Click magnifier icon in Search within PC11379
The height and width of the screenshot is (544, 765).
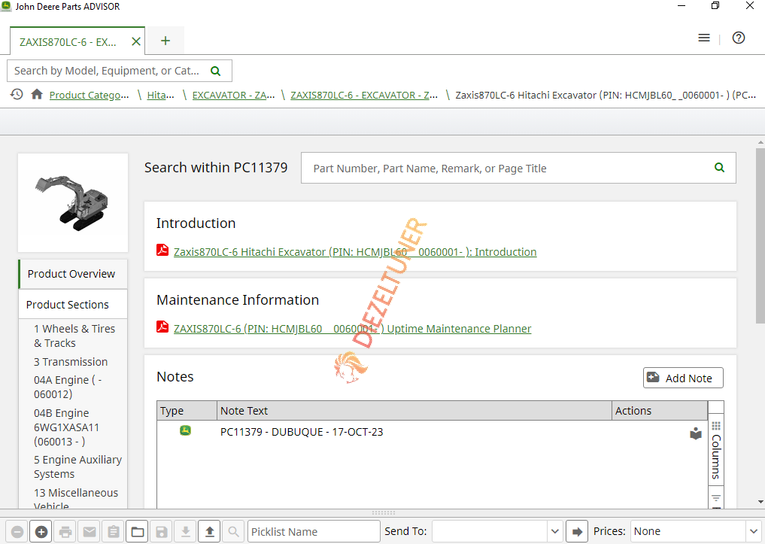719,168
